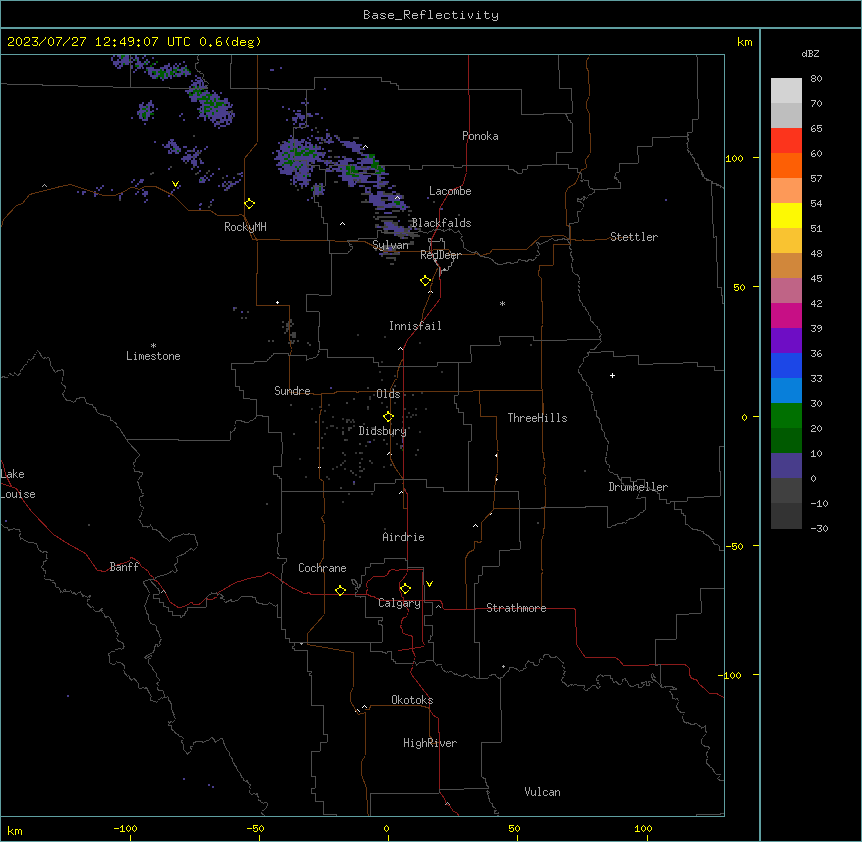Click the Cochrane city label

[322, 568]
